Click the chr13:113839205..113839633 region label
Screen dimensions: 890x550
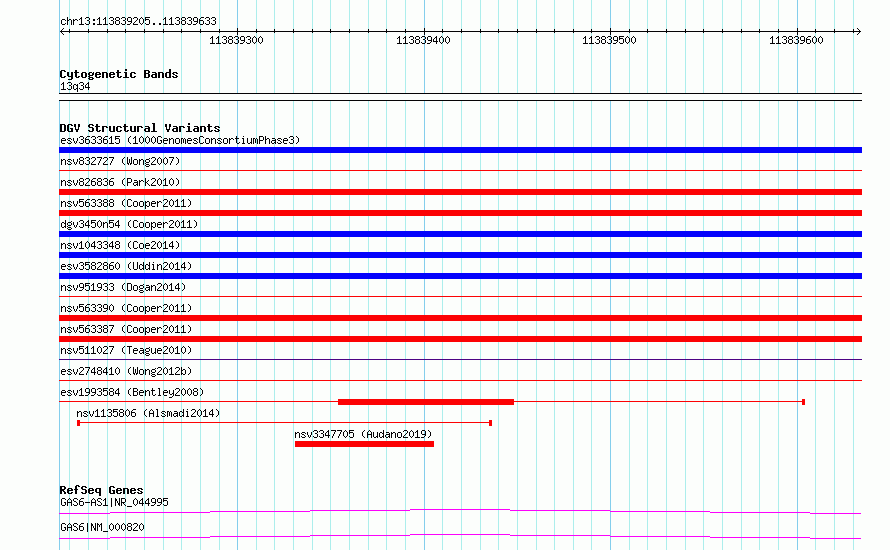138,21
